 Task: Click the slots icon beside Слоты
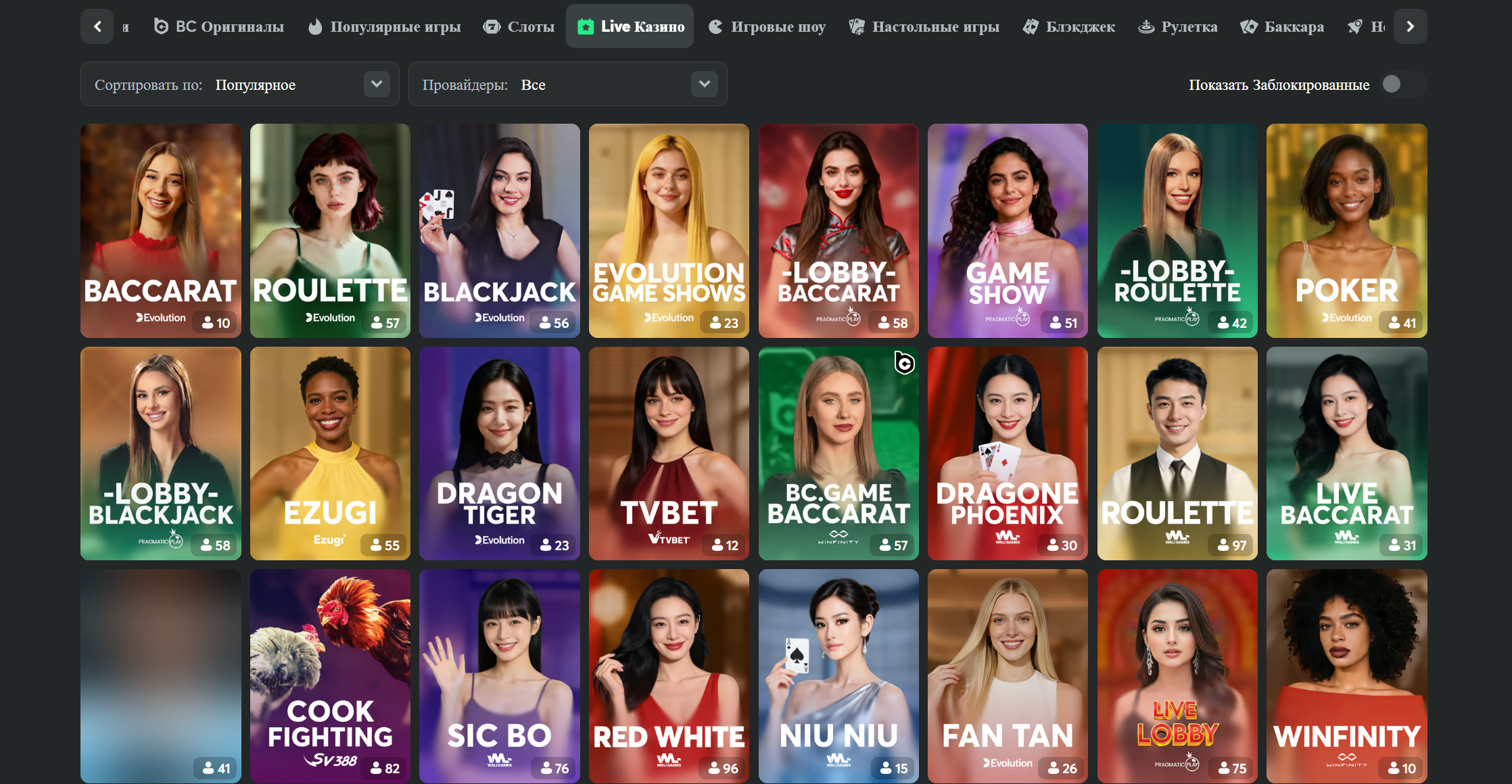tap(492, 27)
